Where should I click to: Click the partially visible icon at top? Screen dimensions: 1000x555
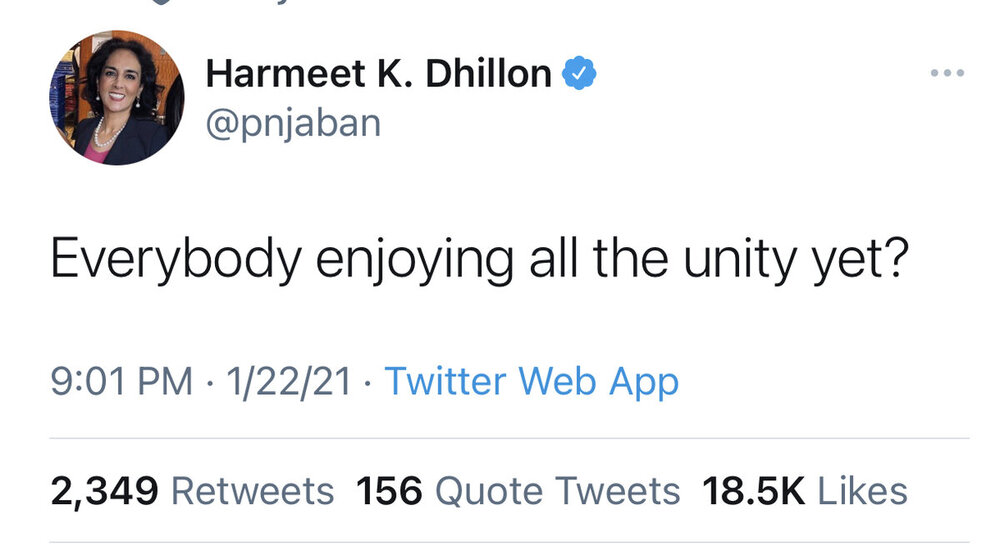point(161,2)
